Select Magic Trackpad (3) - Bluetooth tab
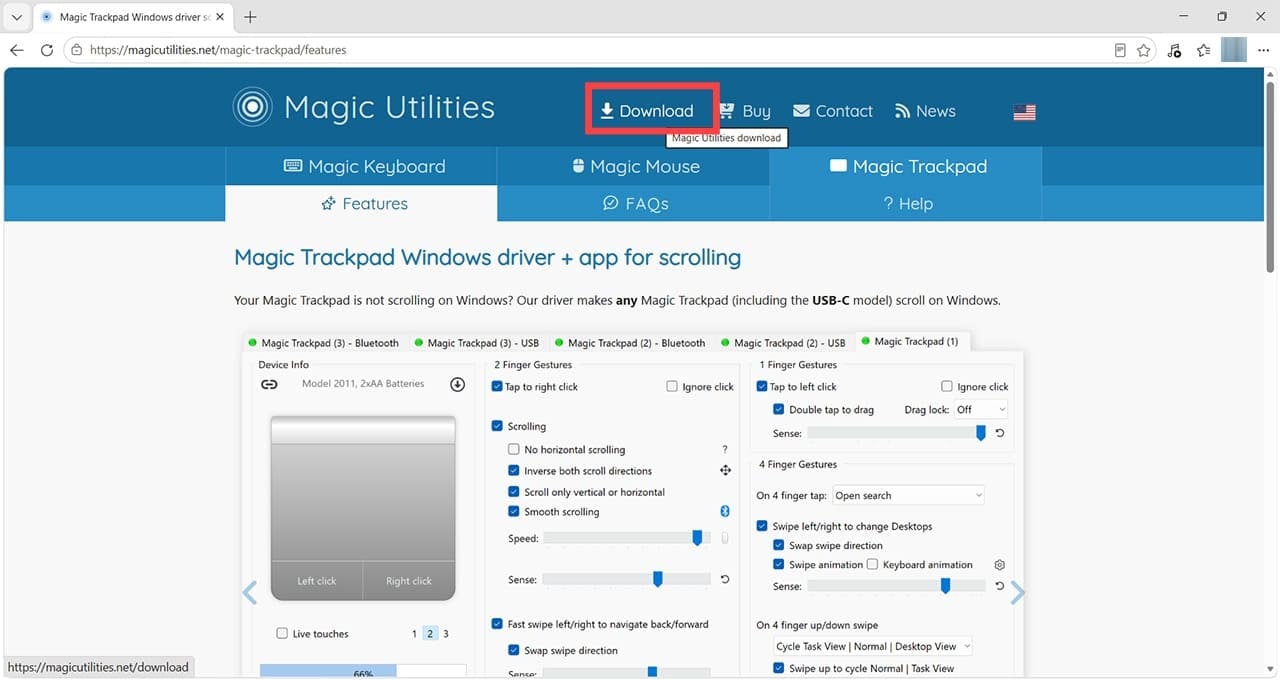This screenshot has height=680, width=1280. click(323, 343)
